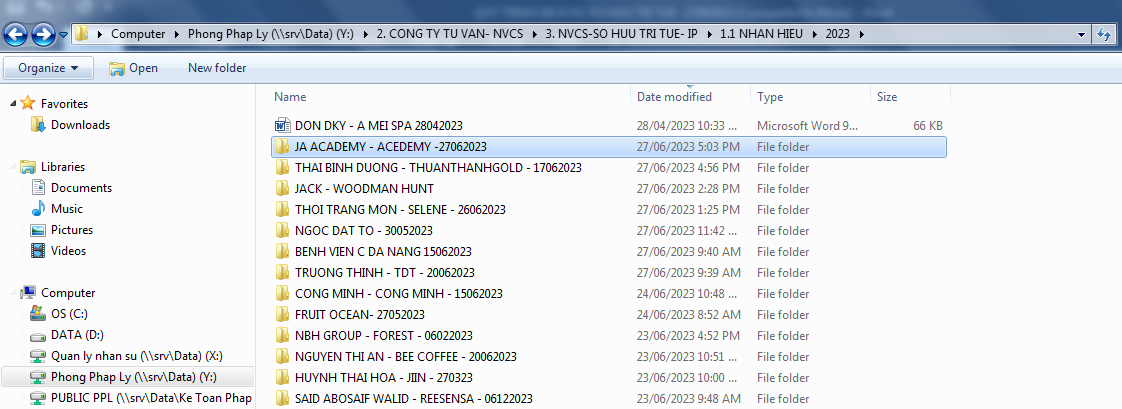Collapse the Computer group triangle
The width and height of the screenshot is (1122, 409).
(13, 293)
